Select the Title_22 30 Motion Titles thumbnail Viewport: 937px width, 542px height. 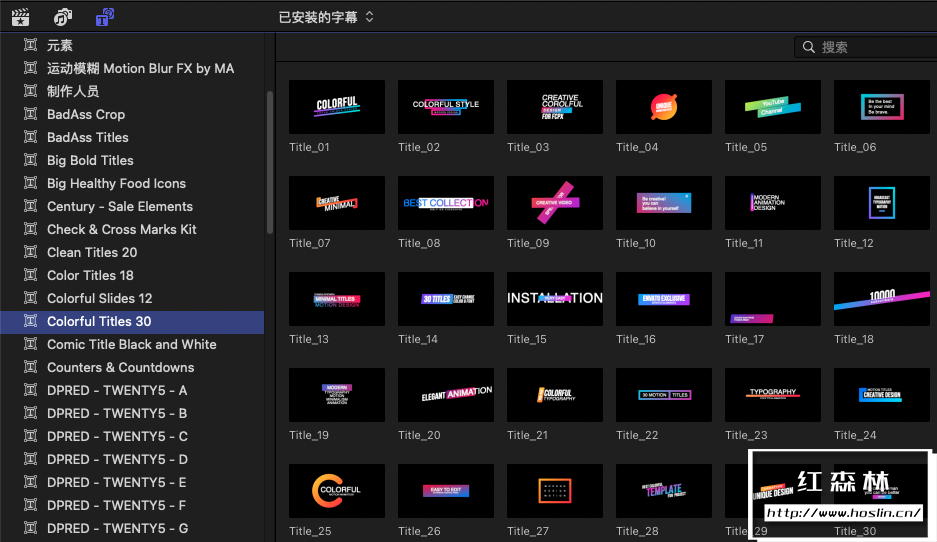[x=664, y=395]
